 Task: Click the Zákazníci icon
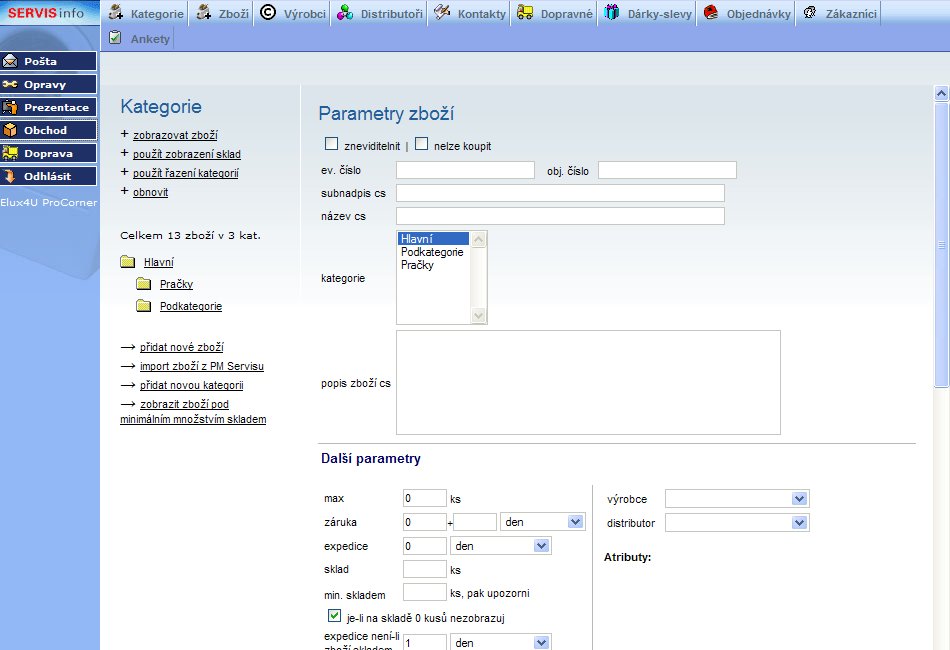[x=810, y=12]
